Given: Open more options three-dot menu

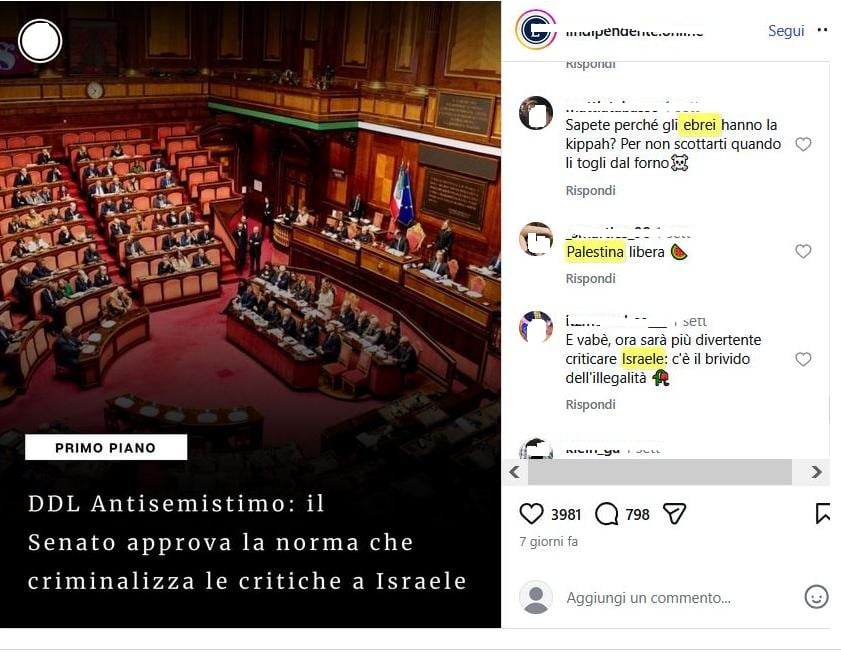Looking at the screenshot, I should 823,30.
